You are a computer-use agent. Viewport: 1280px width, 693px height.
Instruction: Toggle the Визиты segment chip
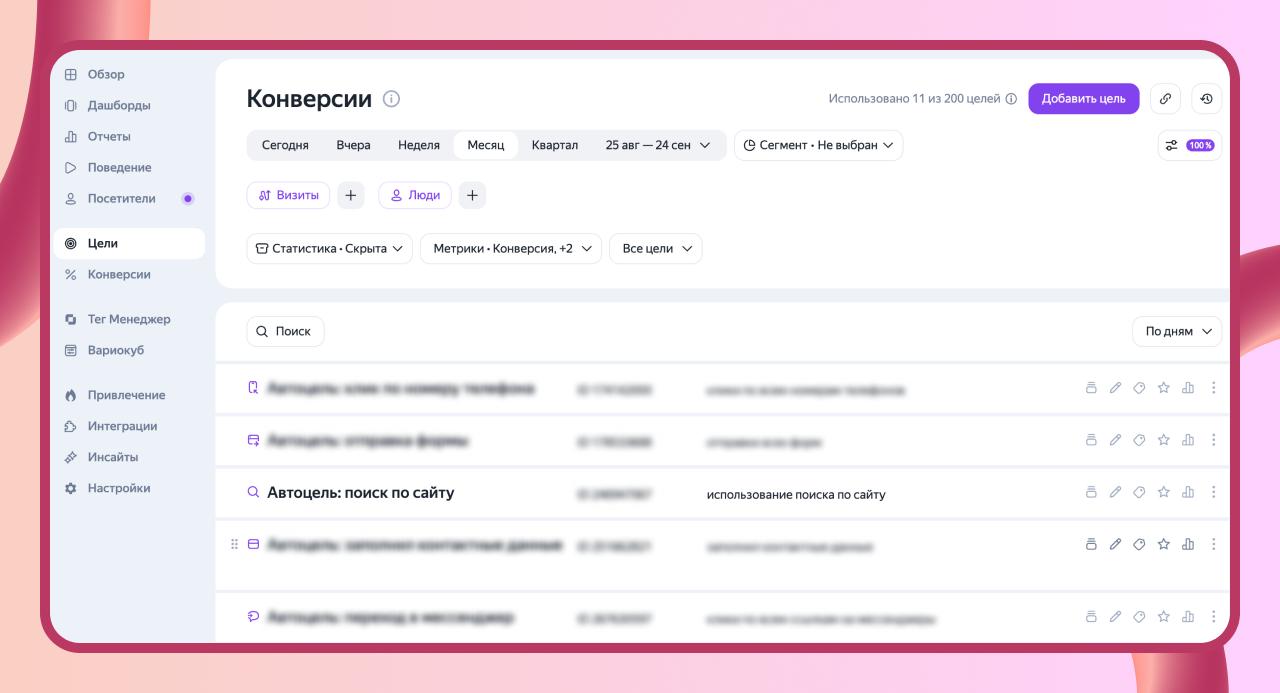click(288, 196)
